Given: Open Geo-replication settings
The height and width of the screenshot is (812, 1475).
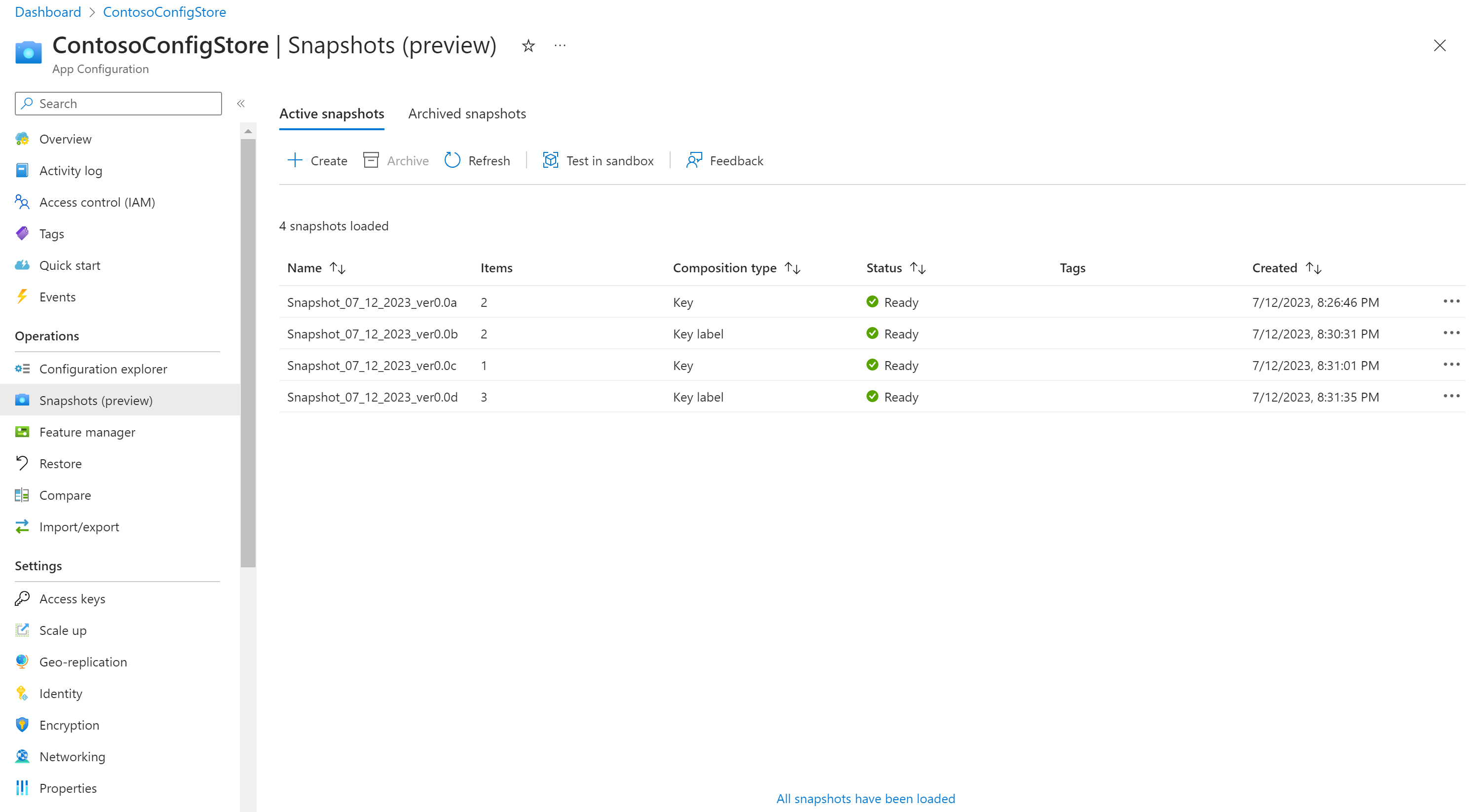Looking at the screenshot, I should click(83, 662).
